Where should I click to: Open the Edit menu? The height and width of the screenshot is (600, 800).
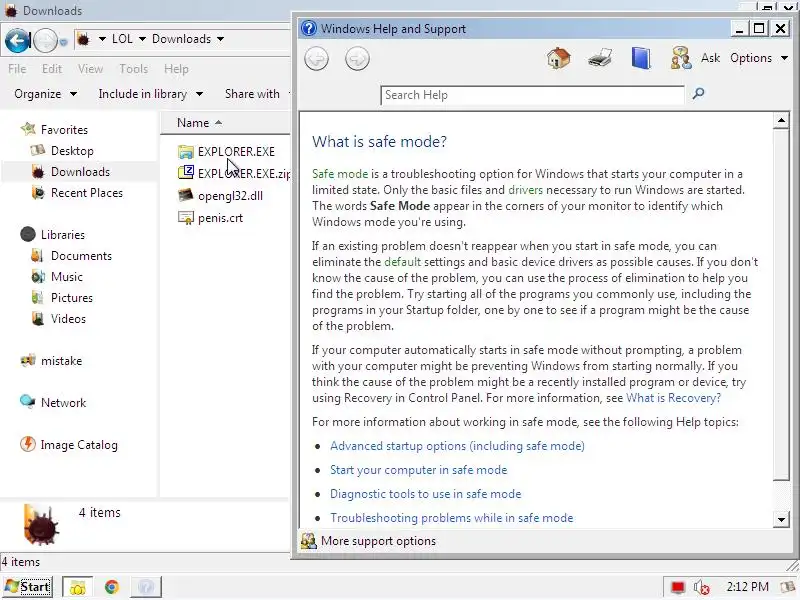[x=52, y=69]
